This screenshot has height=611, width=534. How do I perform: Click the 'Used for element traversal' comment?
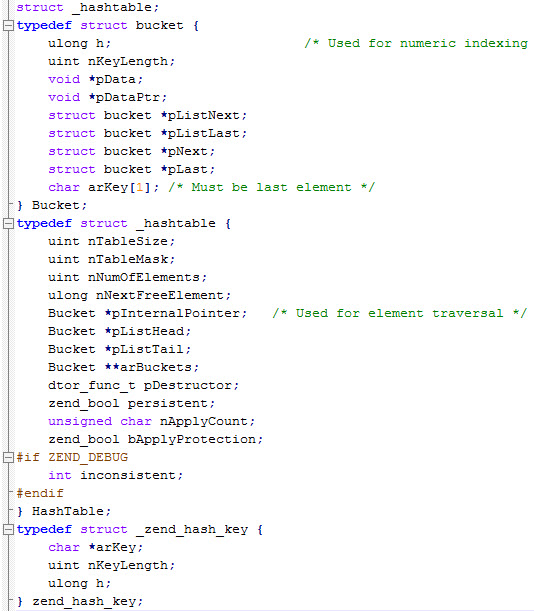tap(400, 313)
